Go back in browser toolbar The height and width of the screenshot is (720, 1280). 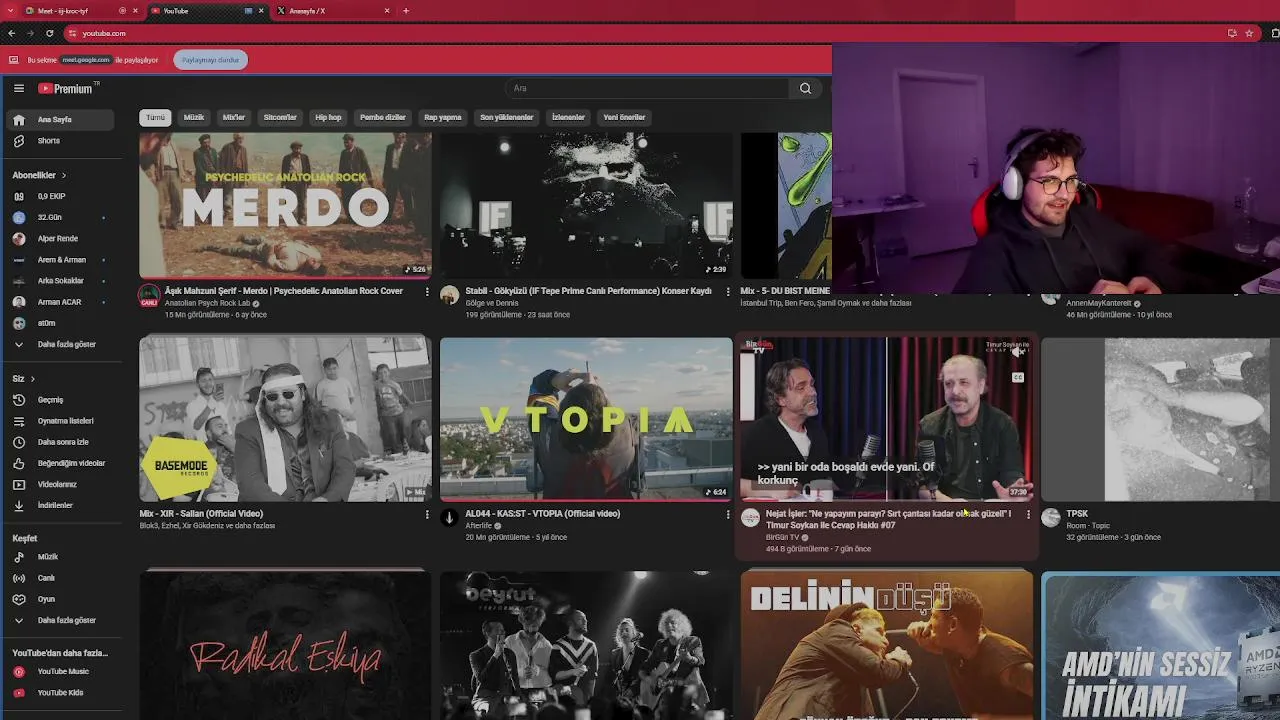11,33
